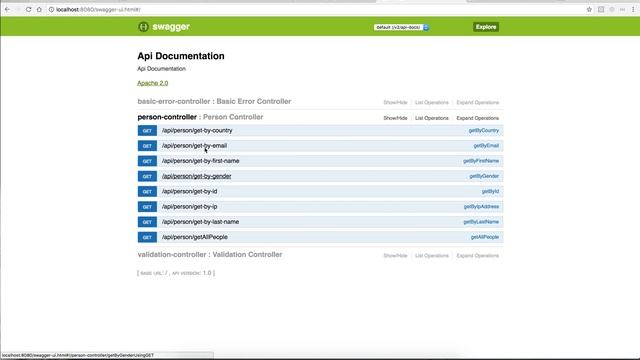640x360 pixels.
Task: Collapse person-controller section heading
Action: click(200, 117)
